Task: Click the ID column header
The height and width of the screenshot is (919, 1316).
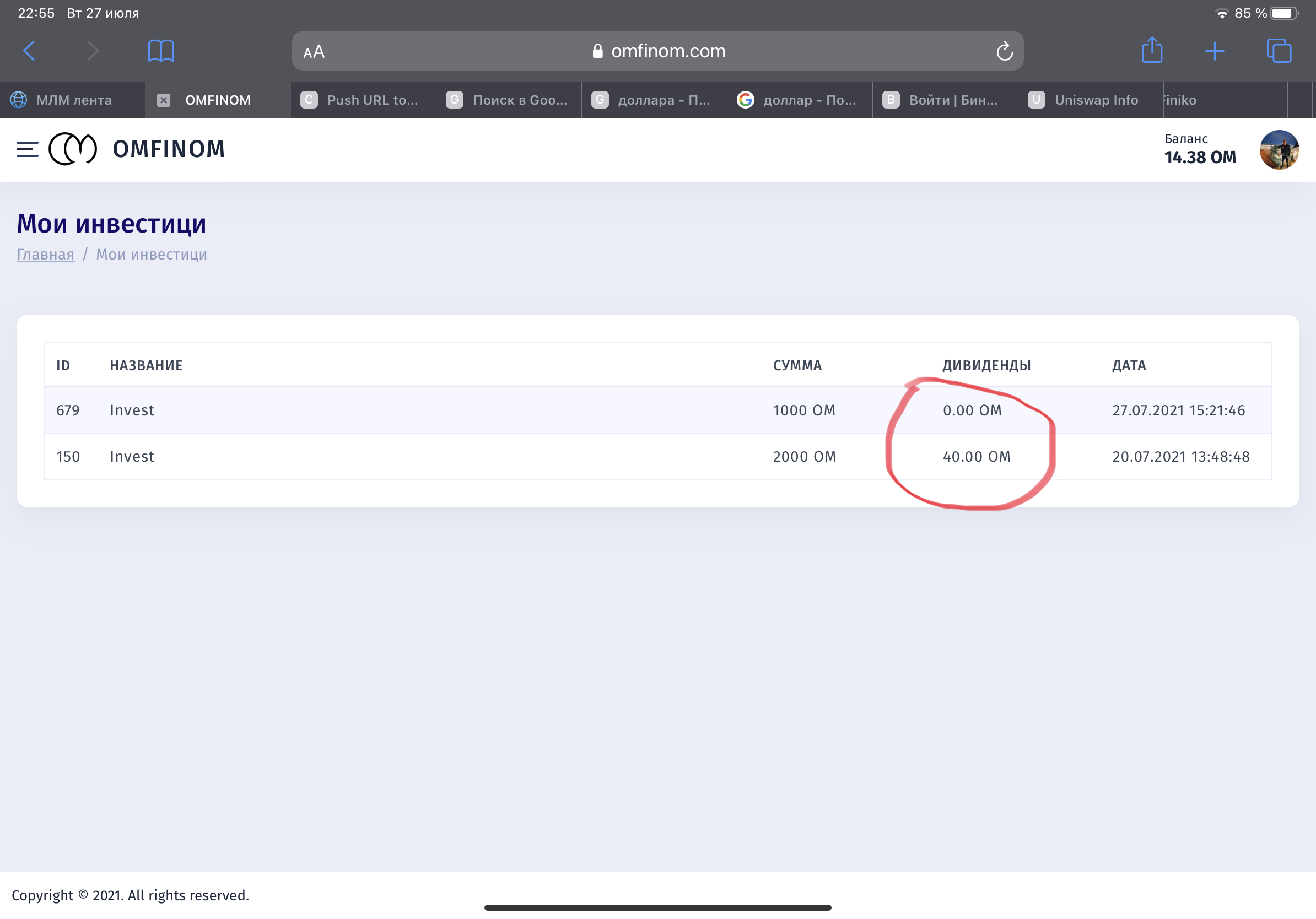Action: 63,365
